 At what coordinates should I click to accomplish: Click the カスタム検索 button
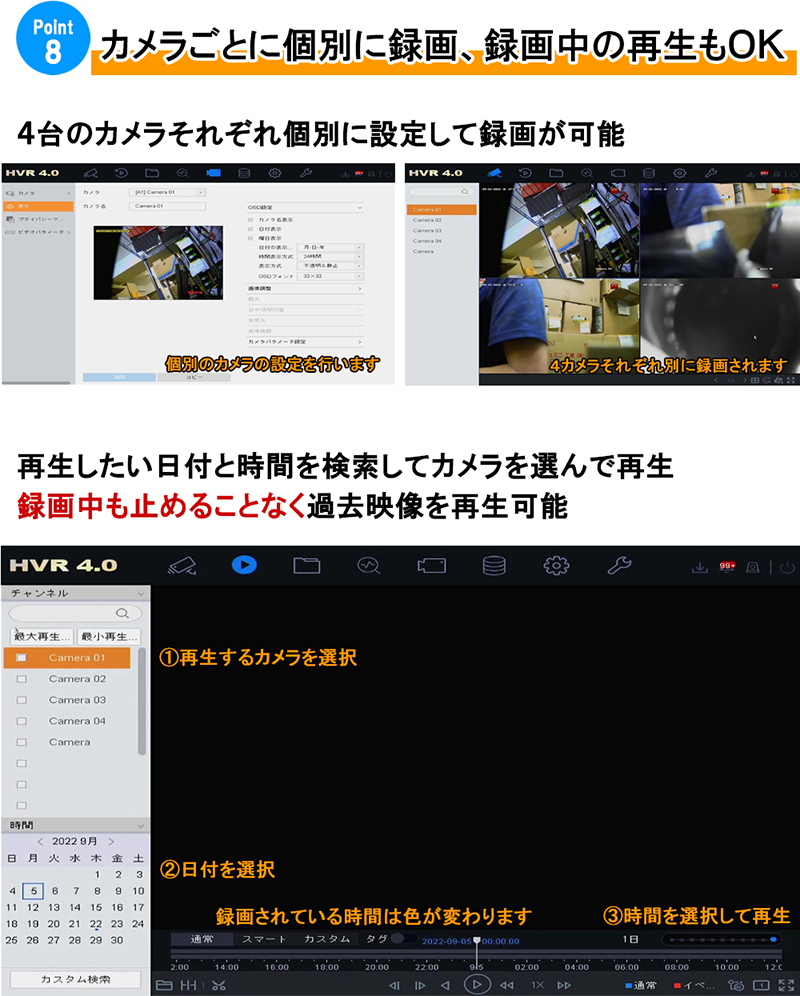tap(75, 979)
